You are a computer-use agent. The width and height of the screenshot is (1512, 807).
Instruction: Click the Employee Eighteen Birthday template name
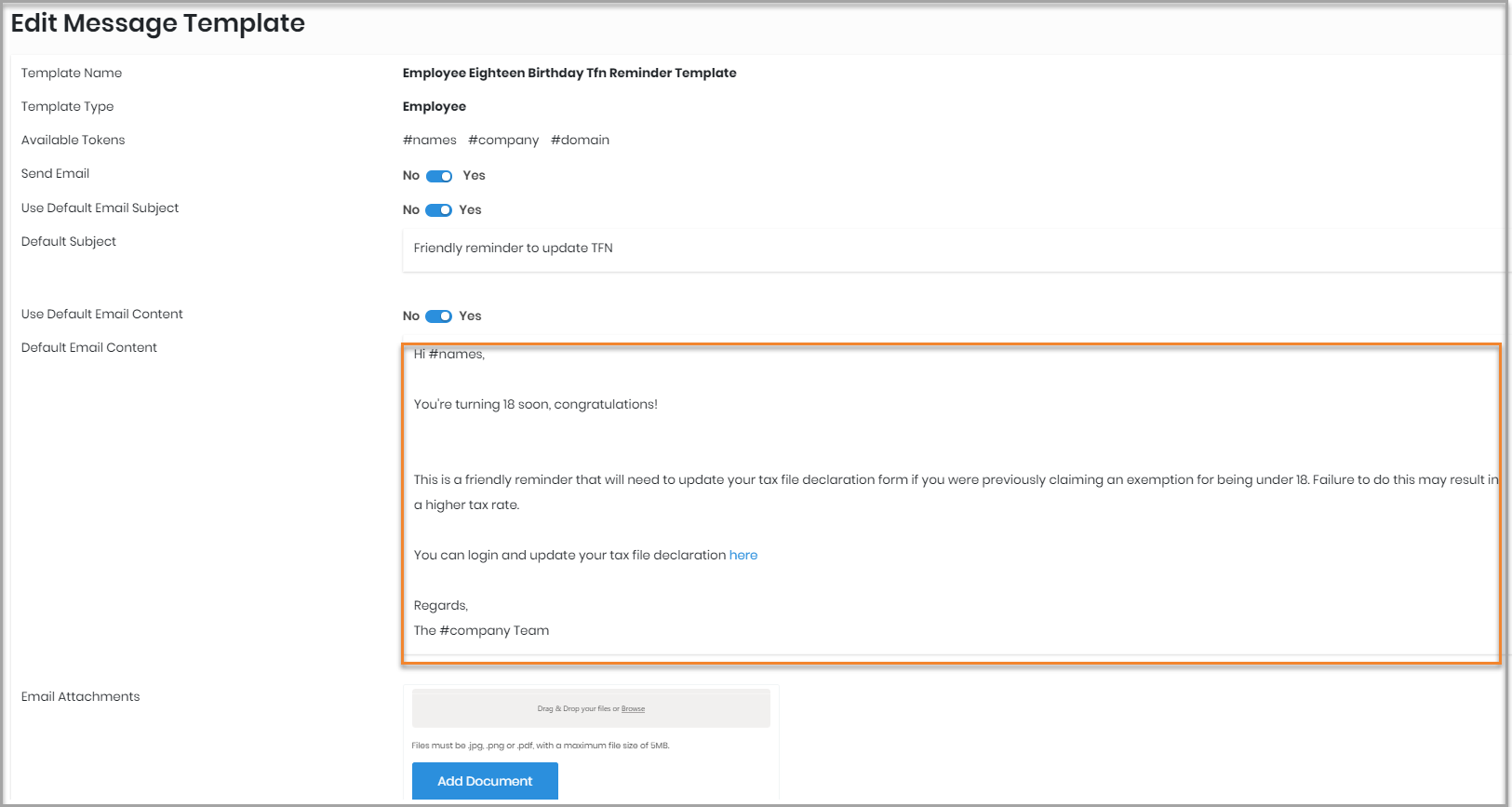tap(569, 74)
